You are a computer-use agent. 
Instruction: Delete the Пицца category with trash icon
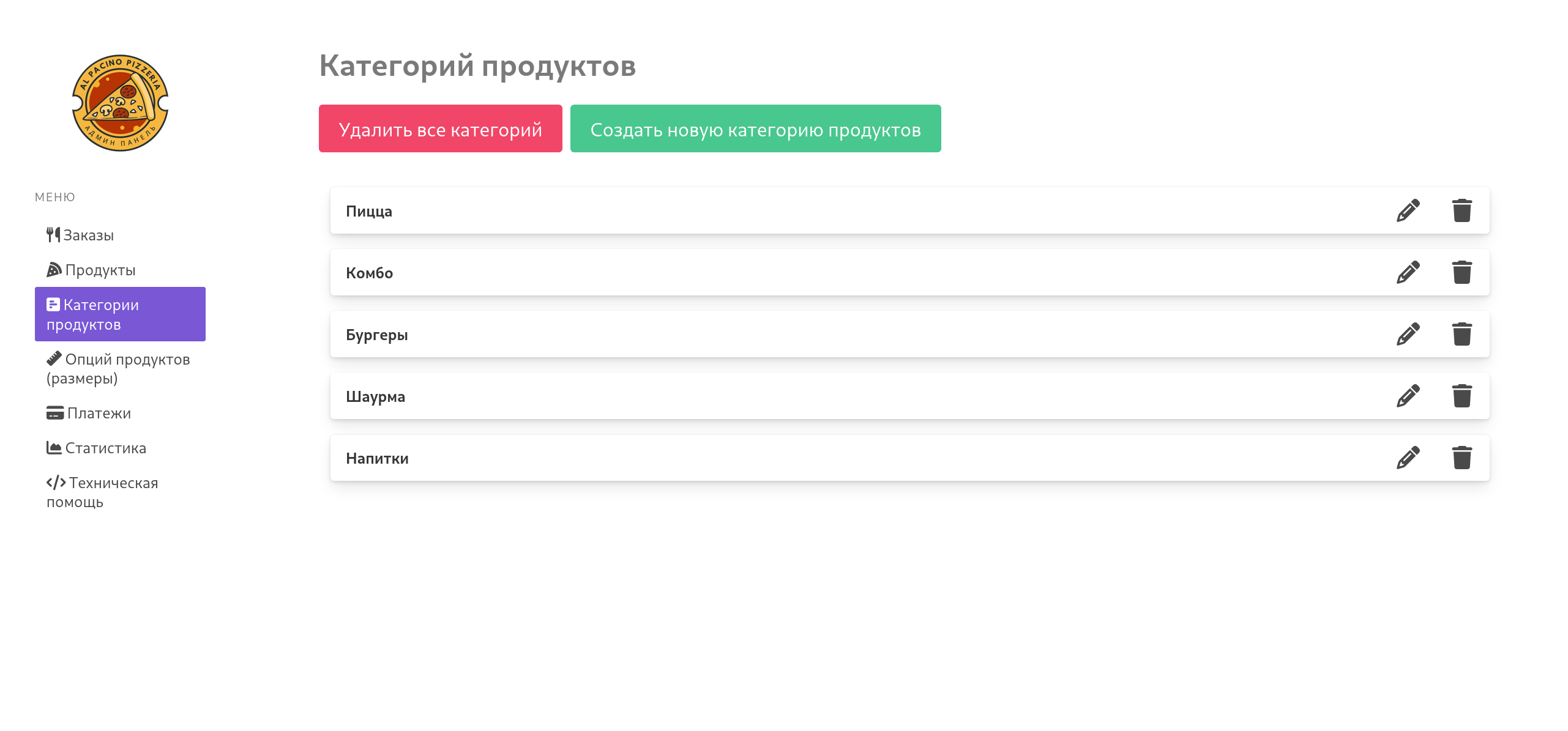[1462, 210]
